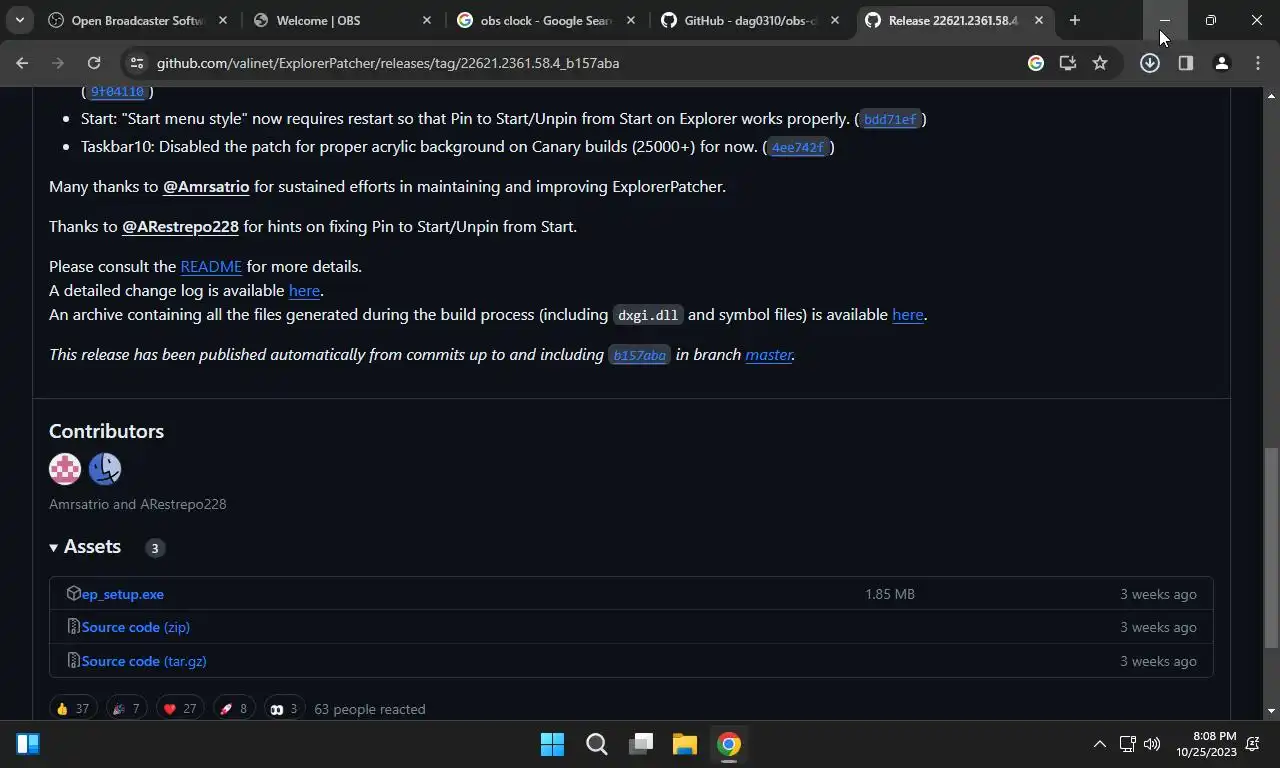This screenshot has height=768, width=1280.
Task: Open the blue widget icon at taskbar left
Action: pos(28,744)
